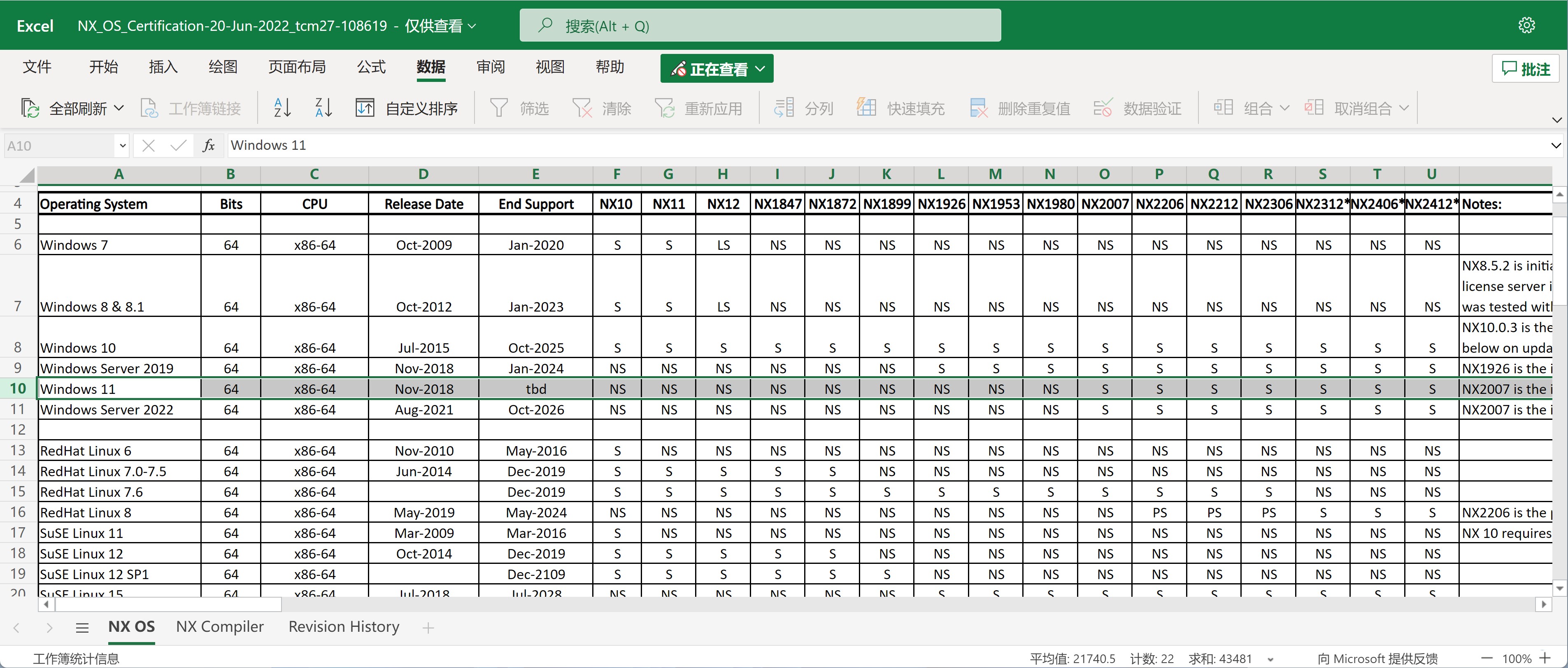Viewport: 1568px width, 668px height.
Task: Open the Revision History sheet
Action: 344,626
